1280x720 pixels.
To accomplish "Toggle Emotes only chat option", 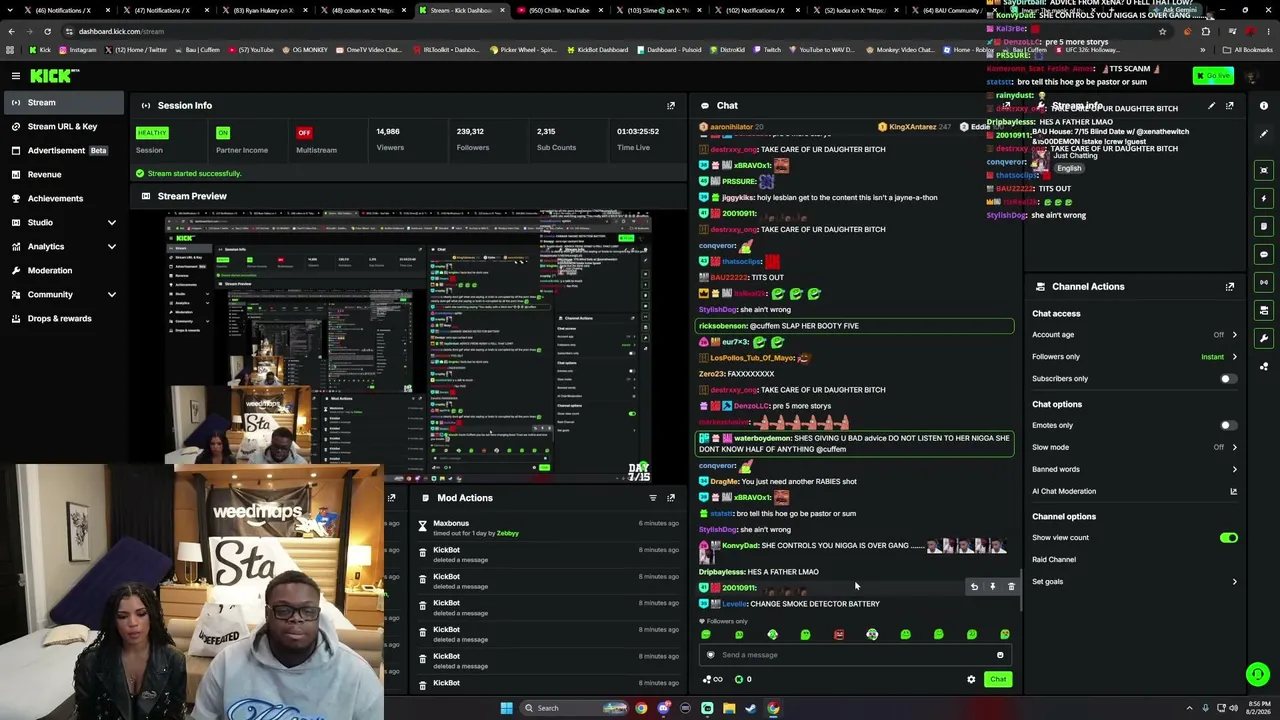I will [x=1228, y=425].
